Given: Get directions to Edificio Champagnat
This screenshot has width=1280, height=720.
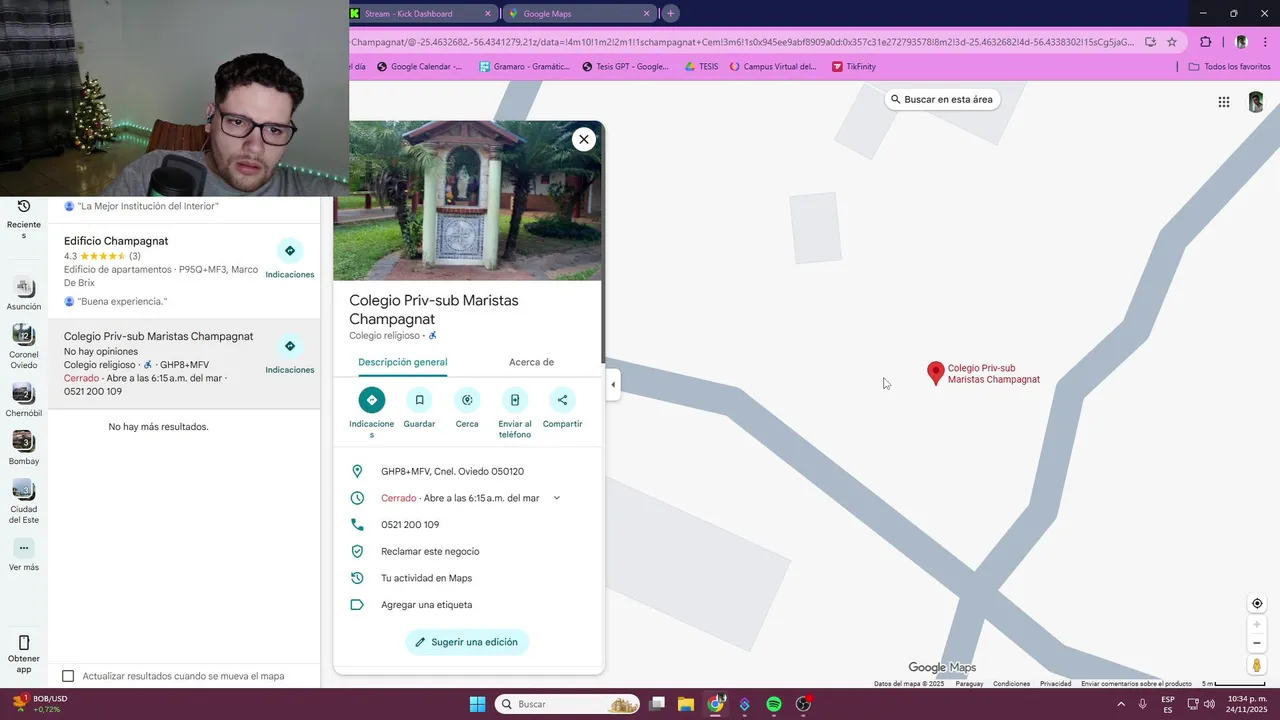Looking at the screenshot, I should click(290, 251).
